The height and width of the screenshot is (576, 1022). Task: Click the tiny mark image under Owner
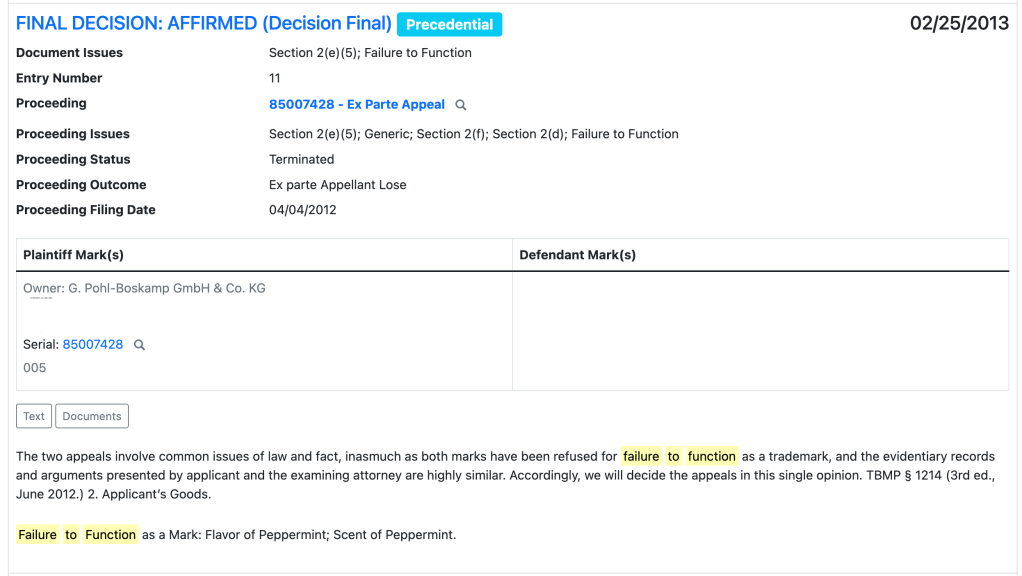click(40, 298)
